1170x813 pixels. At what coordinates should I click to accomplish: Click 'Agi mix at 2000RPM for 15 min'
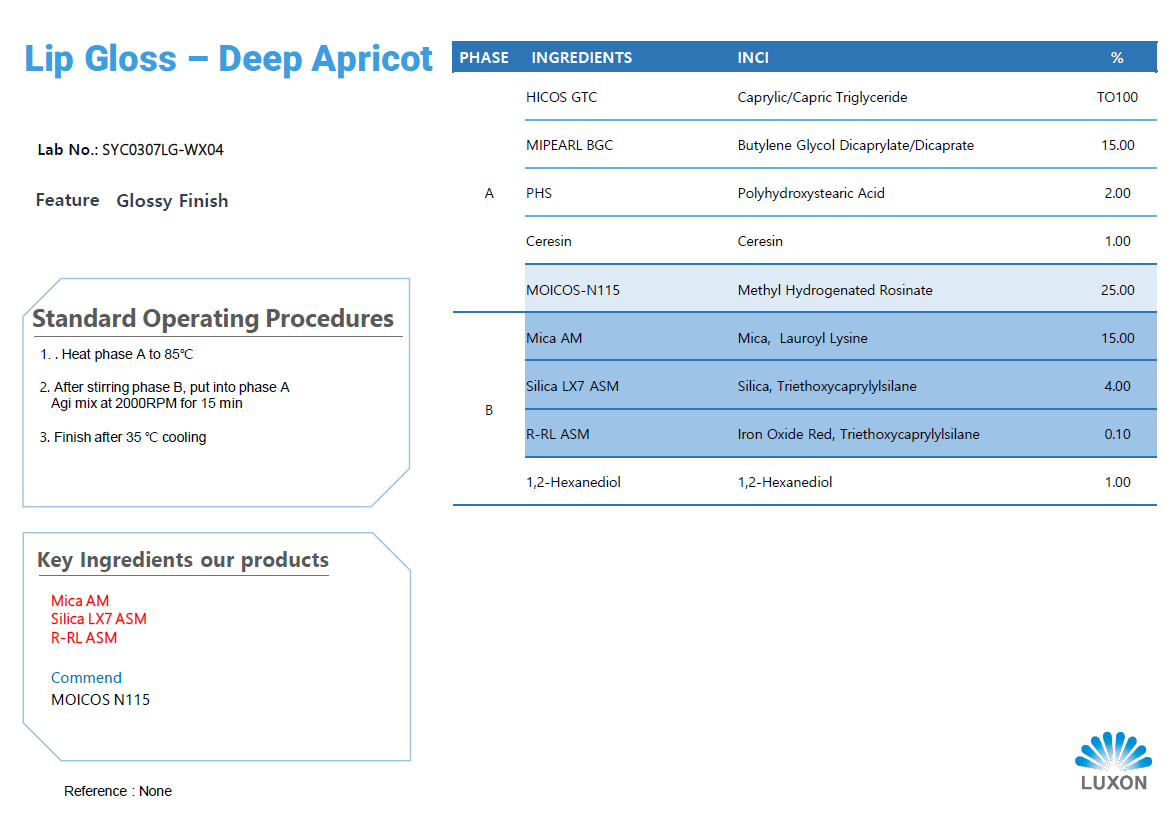point(147,404)
